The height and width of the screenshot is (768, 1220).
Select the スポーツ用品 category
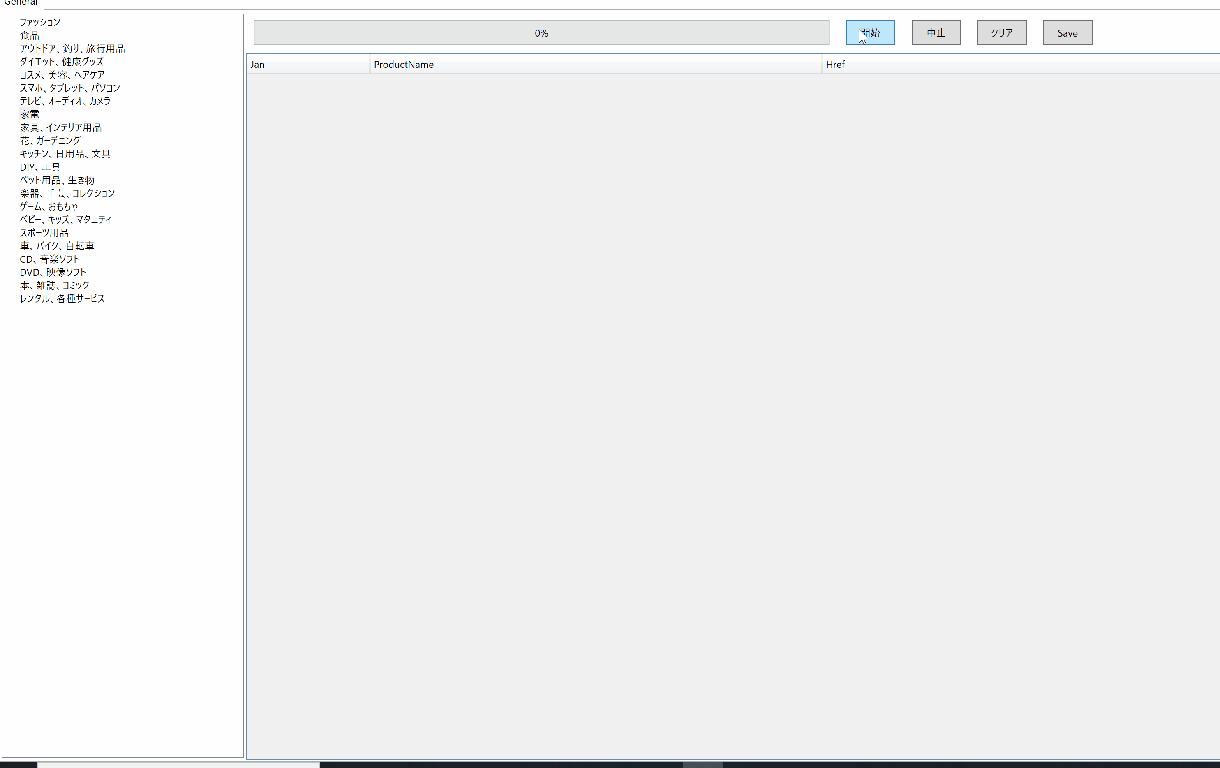(x=44, y=233)
